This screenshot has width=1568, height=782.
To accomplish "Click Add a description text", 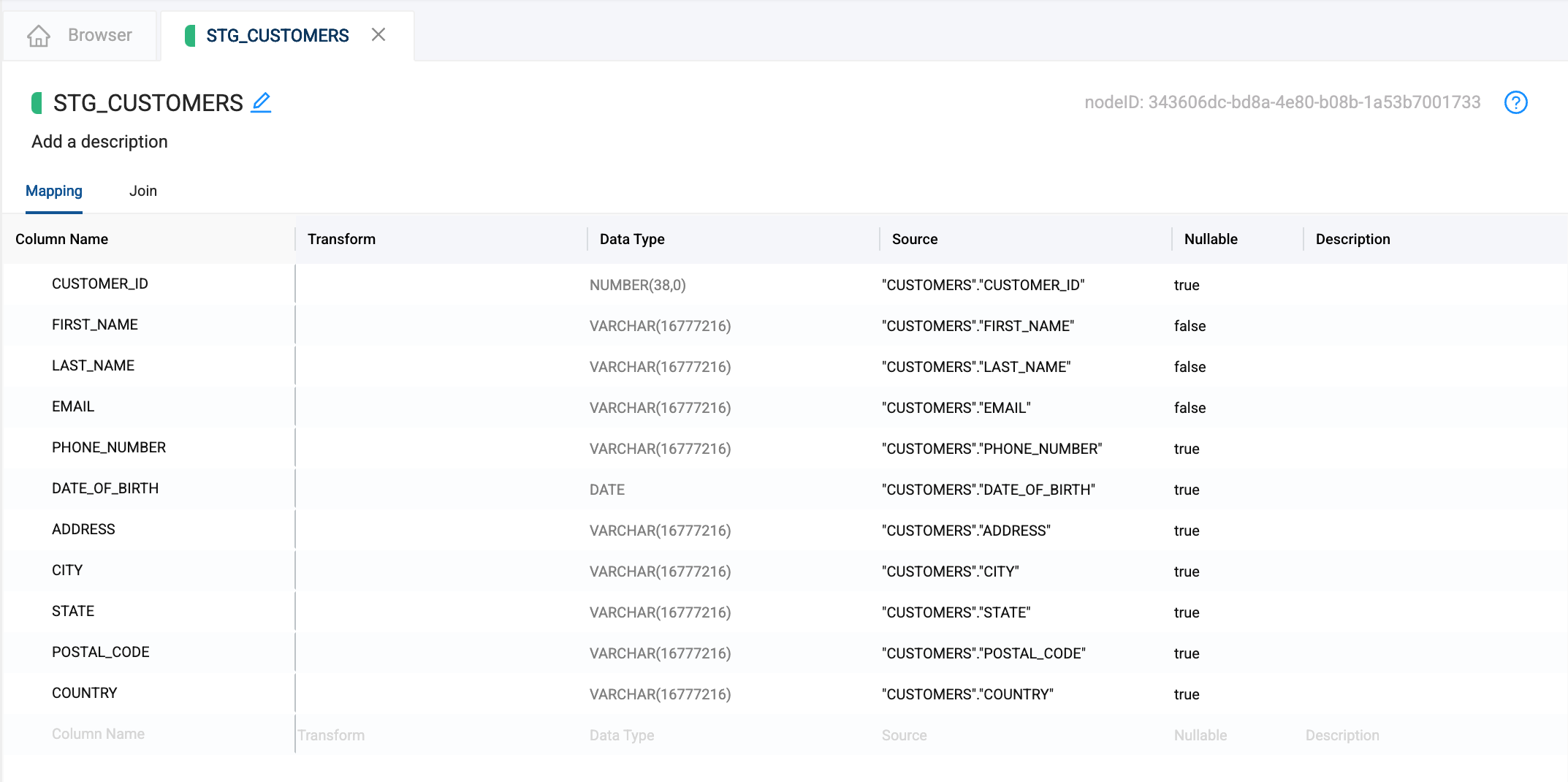I will (x=99, y=142).
